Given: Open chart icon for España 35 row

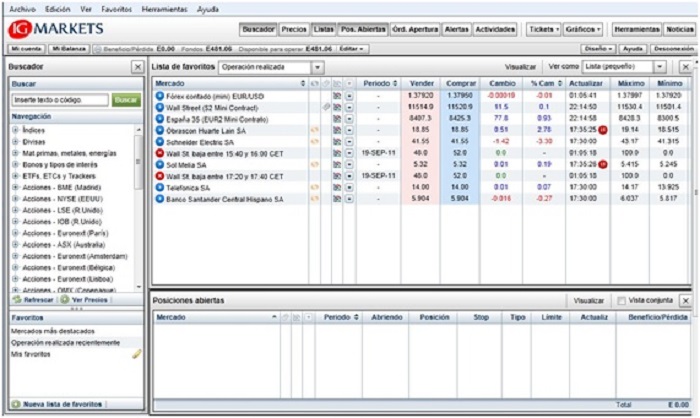Looking at the screenshot, I should click(x=337, y=119).
